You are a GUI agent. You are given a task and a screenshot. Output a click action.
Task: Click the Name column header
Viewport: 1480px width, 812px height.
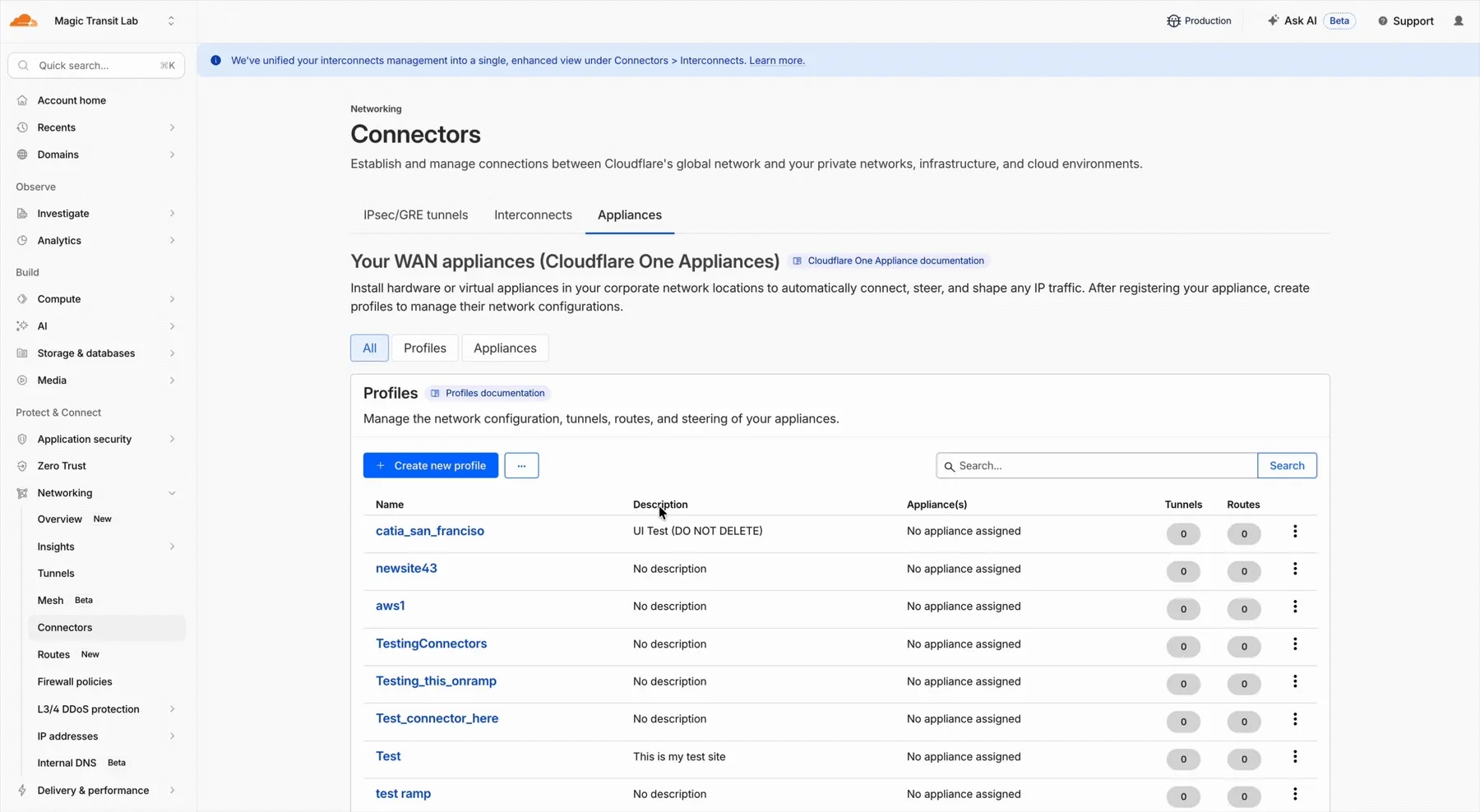(390, 505)
